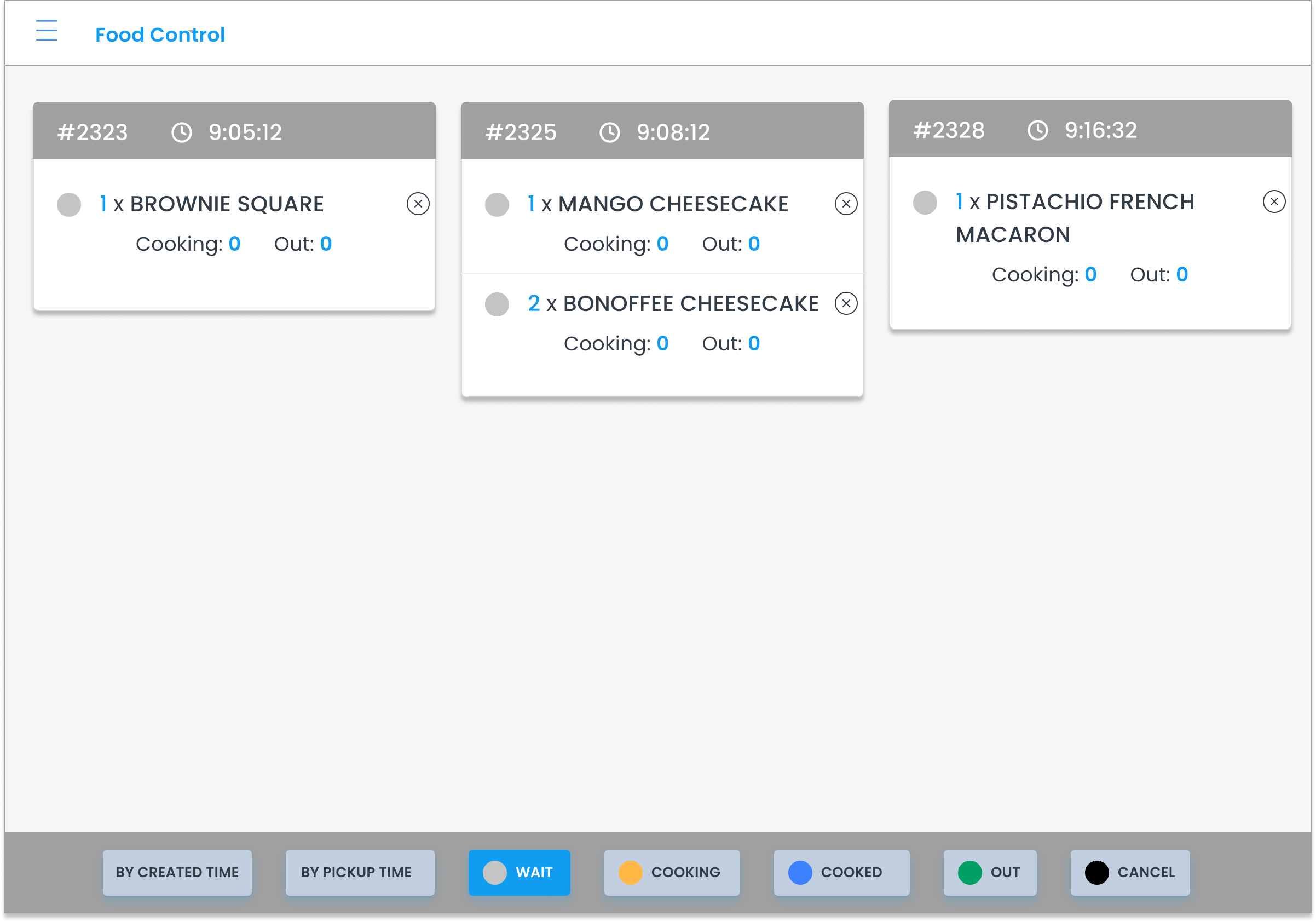This screenshot has height=922, width=1316.
Task: Toggle status circle for Brownie Square
Action: pyautogui.click(x=69, y=205)
